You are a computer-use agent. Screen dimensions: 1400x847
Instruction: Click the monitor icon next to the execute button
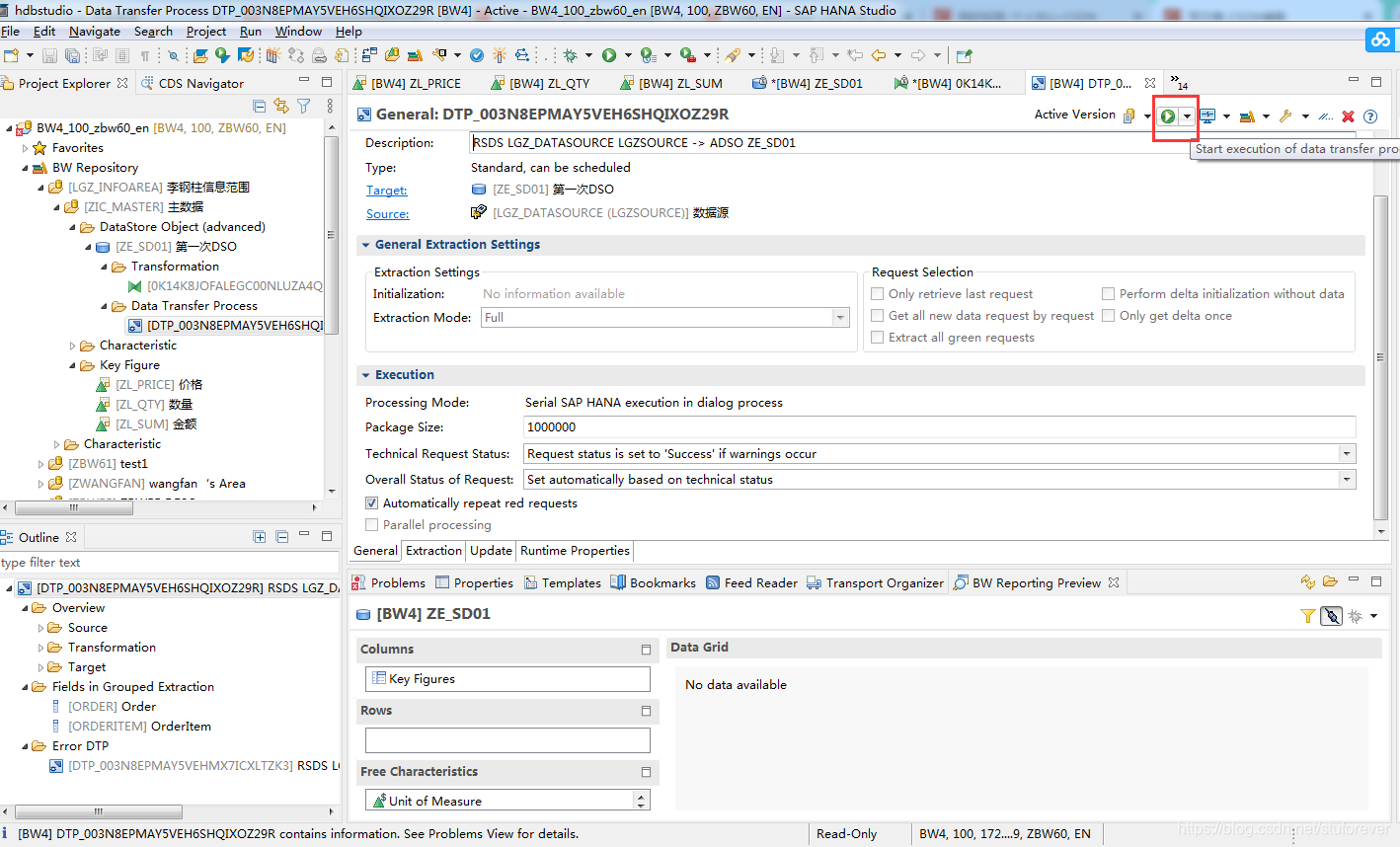pos(1207,116)
